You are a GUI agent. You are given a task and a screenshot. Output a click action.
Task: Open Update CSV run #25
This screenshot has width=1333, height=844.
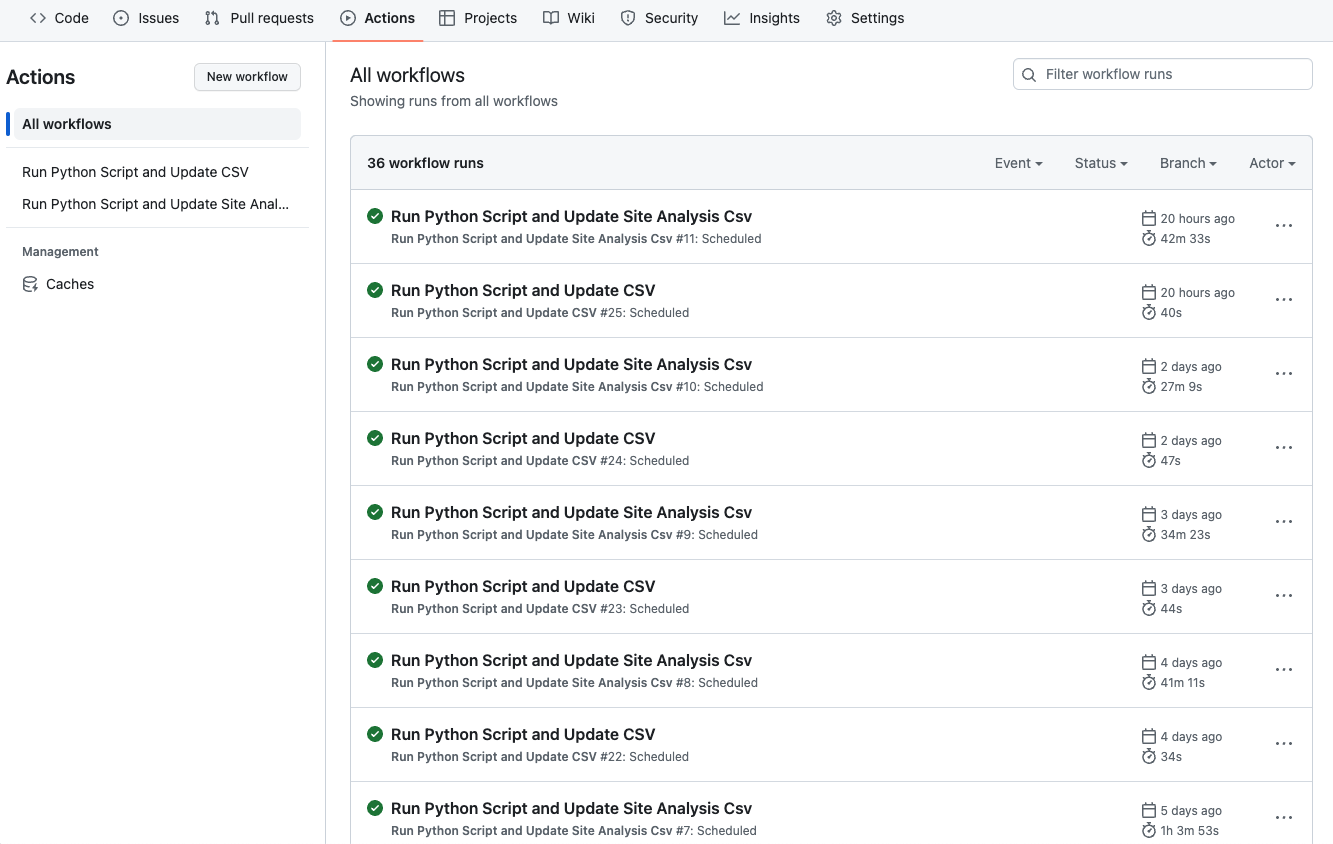pyautogui.click(x=523, y=290)
